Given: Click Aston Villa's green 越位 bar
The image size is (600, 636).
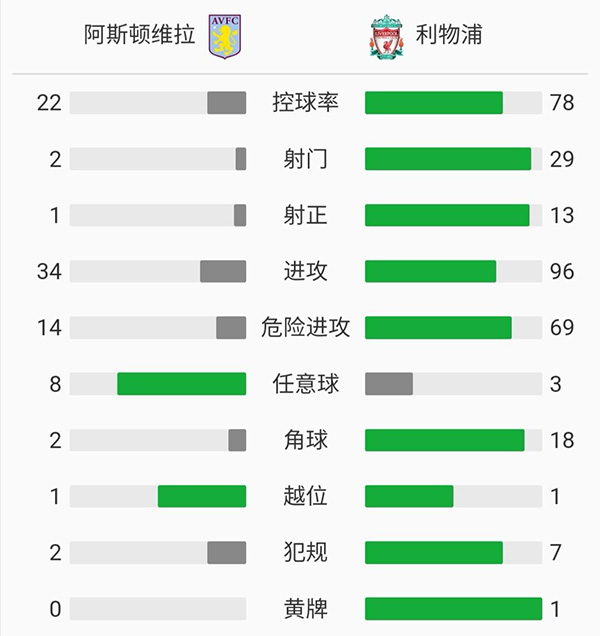Looking at the screenshot, I should (202, 496).
